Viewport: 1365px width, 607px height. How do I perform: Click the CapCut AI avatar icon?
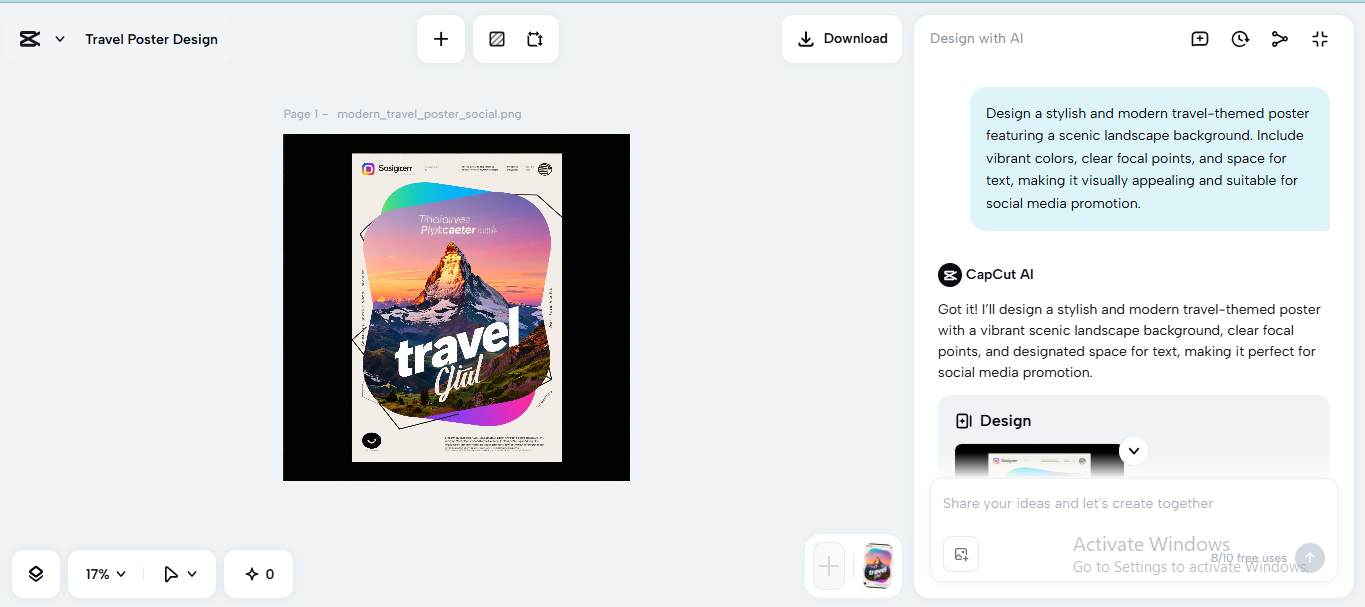949,274
